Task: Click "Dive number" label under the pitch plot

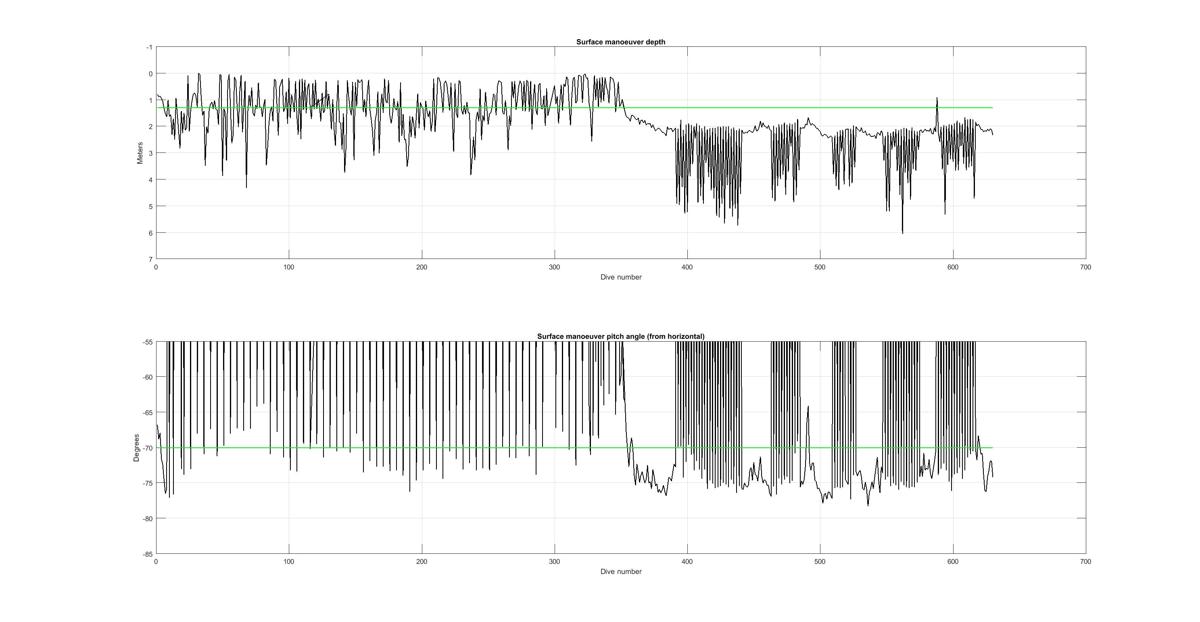Action: [x=621, y=572]
